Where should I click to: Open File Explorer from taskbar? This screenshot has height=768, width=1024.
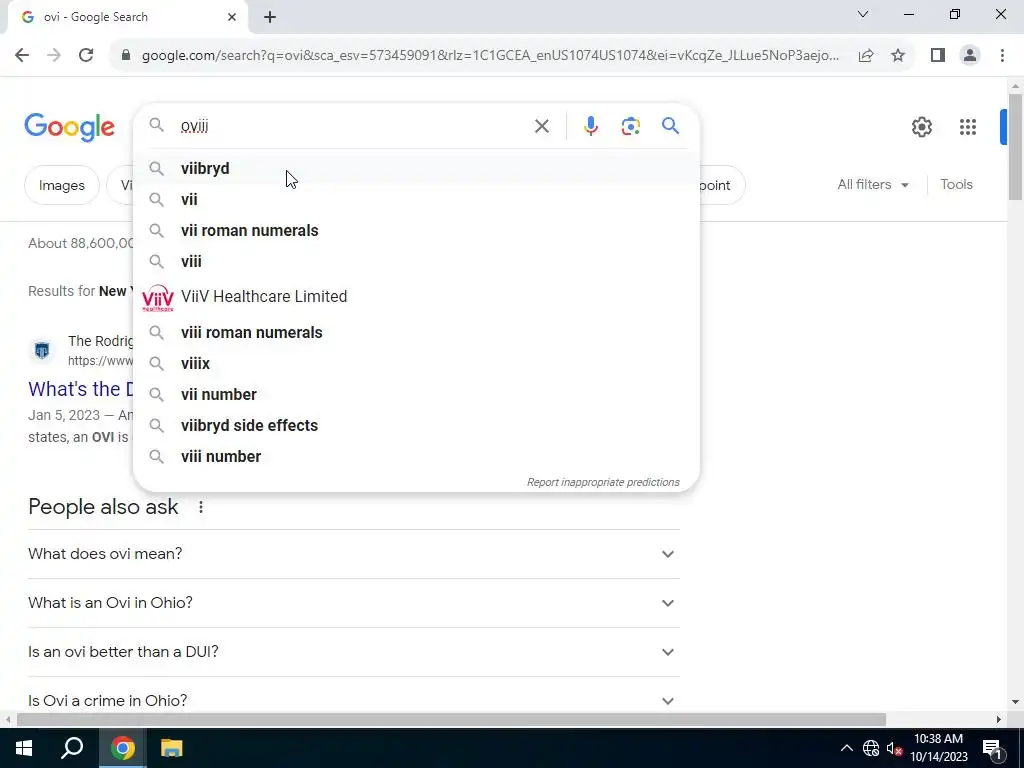click(172, 748)
